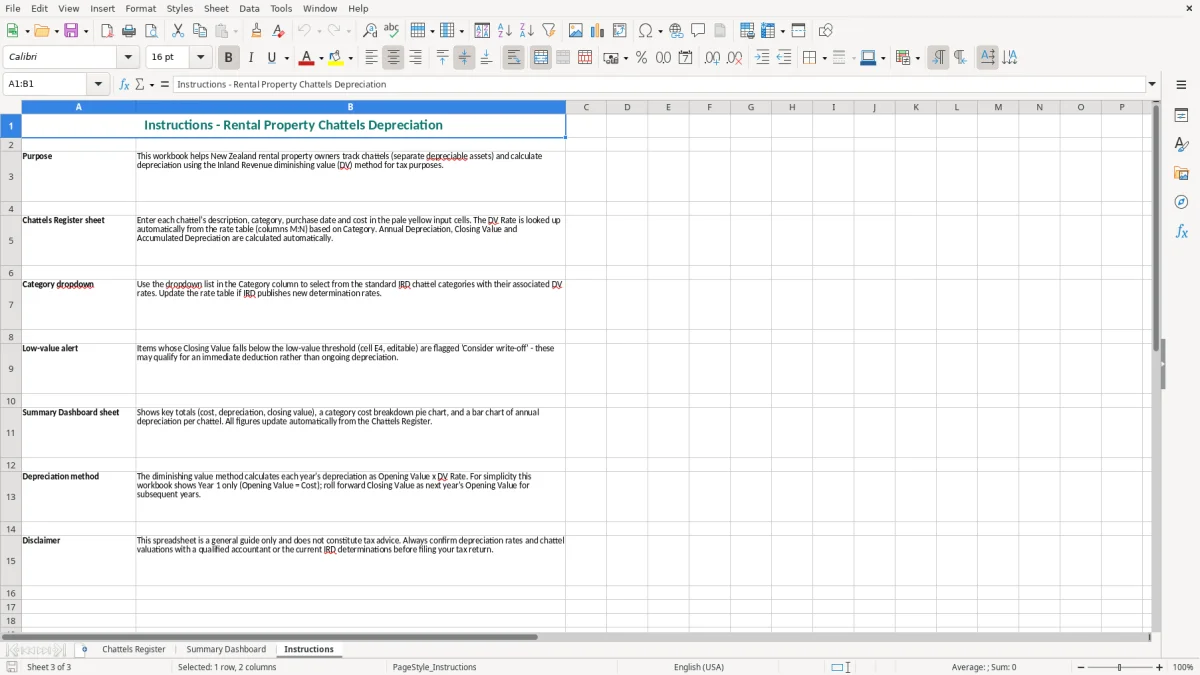Expand the formula bar
The width and height of the screenshot is (1200, 675).
pyautogui.click(x=1152, y=84)
